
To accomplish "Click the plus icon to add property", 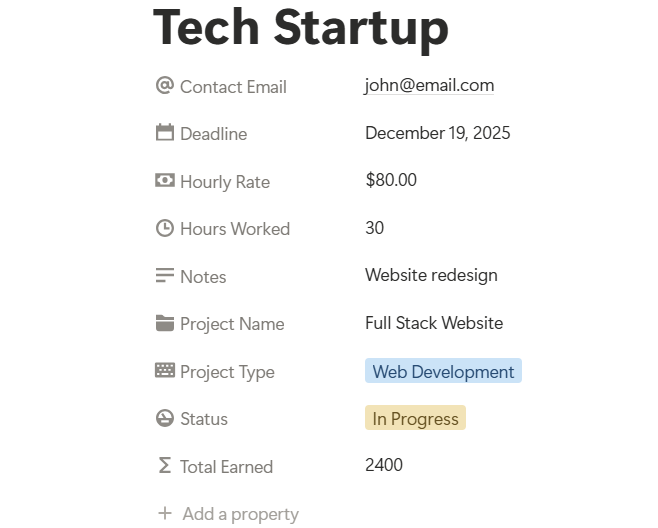I will point(165,514).
